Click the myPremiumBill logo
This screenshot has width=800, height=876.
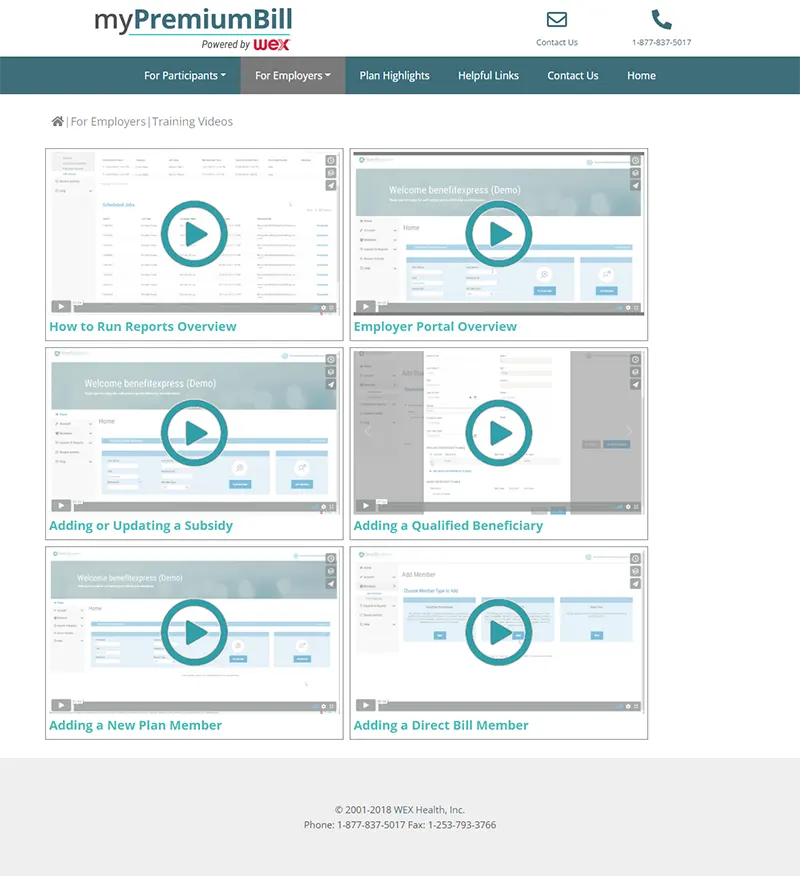point(193,28)
